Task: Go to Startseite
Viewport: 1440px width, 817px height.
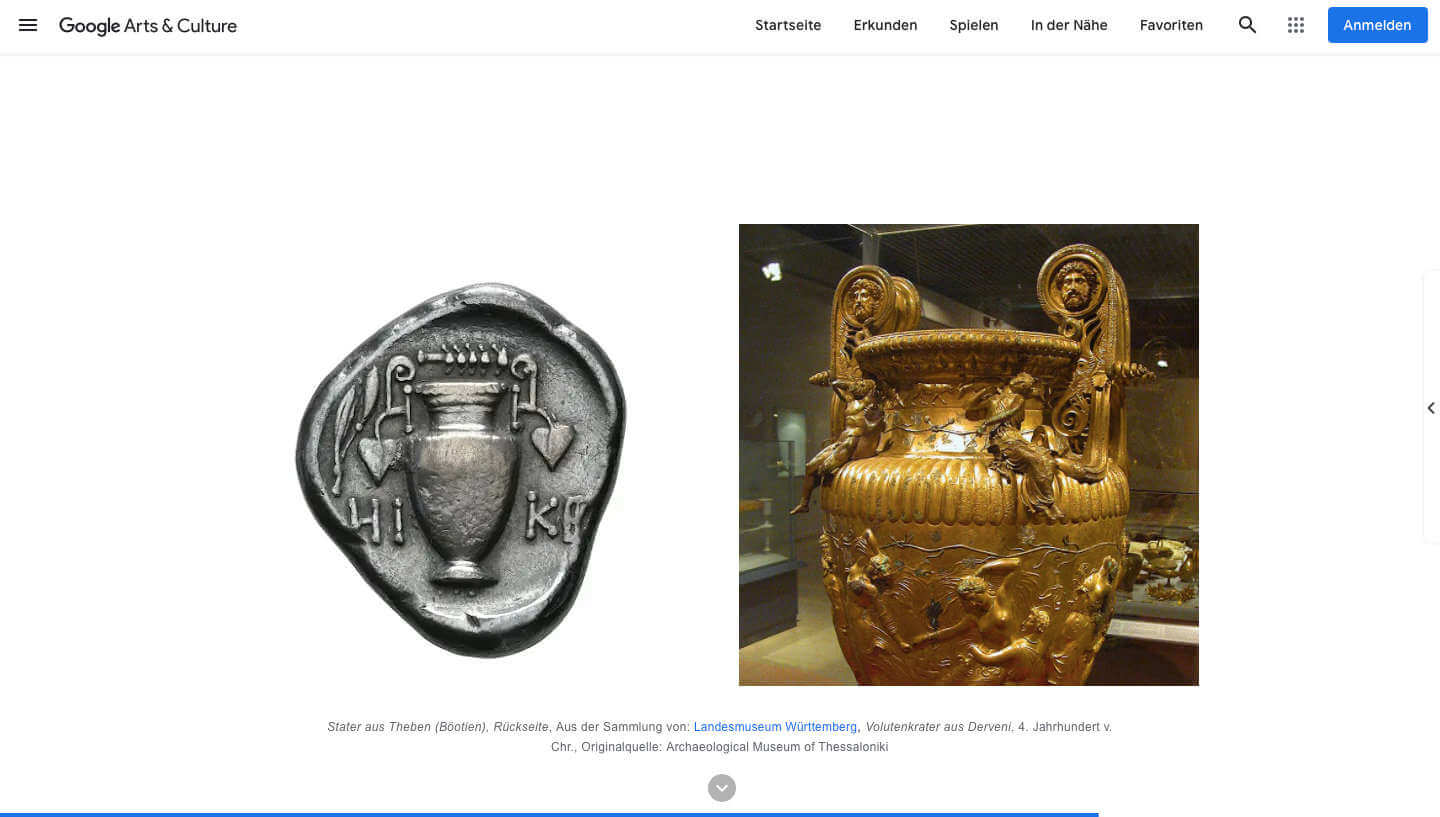Action: pyautogui.click(x=788, y=25)
